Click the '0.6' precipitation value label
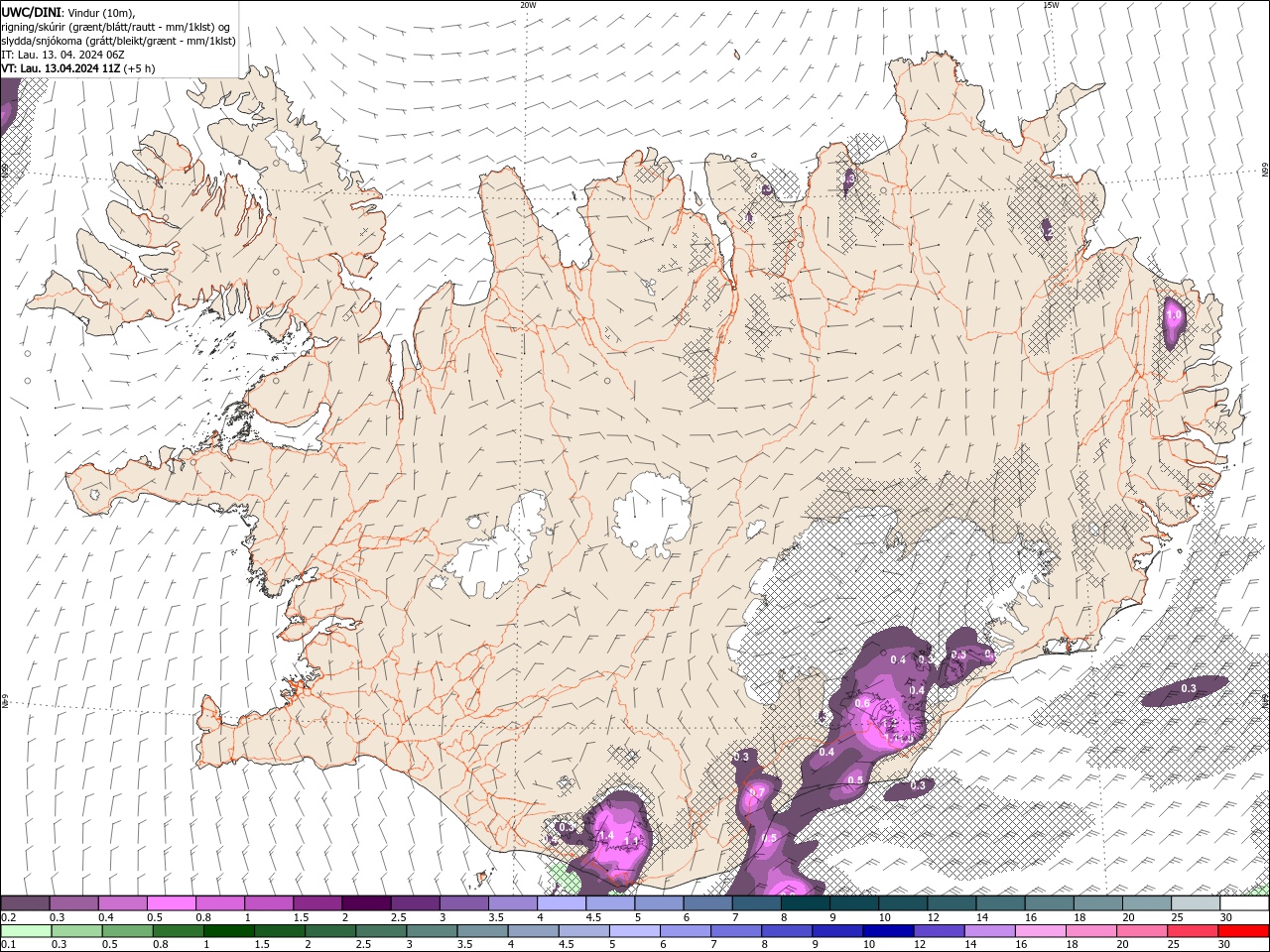Viewport: 1270px width, 952px height. click(862, 704)
